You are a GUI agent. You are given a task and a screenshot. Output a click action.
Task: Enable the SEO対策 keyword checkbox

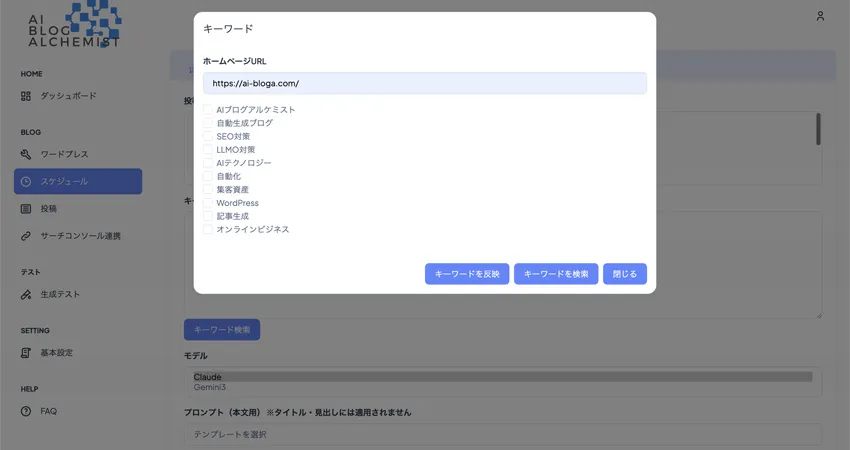208,136
